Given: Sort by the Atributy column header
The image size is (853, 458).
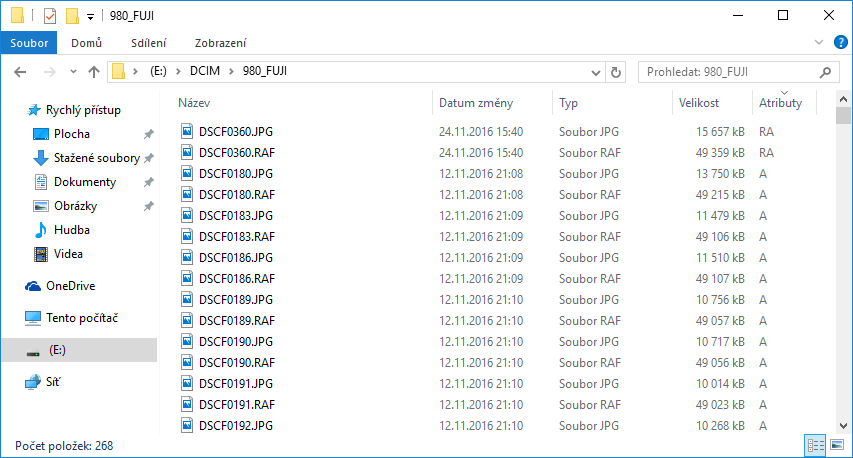Looking at the screenshot, I should point(781,103).
